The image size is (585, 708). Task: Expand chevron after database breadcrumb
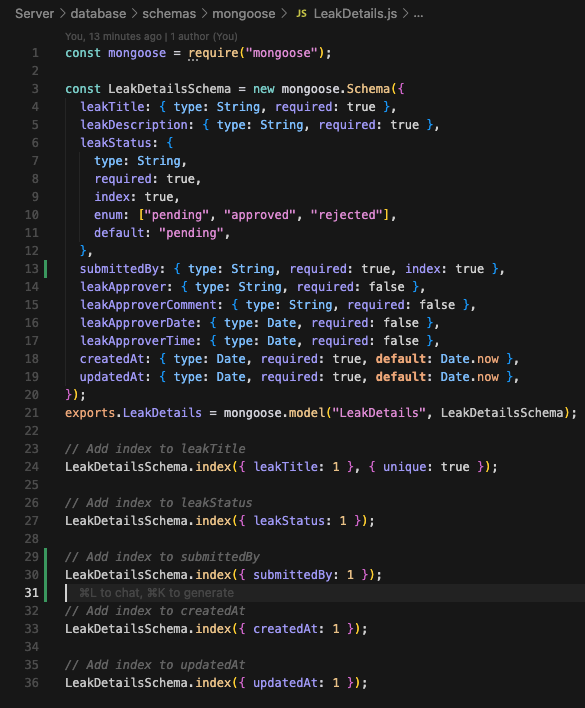[x=134, y=14]
